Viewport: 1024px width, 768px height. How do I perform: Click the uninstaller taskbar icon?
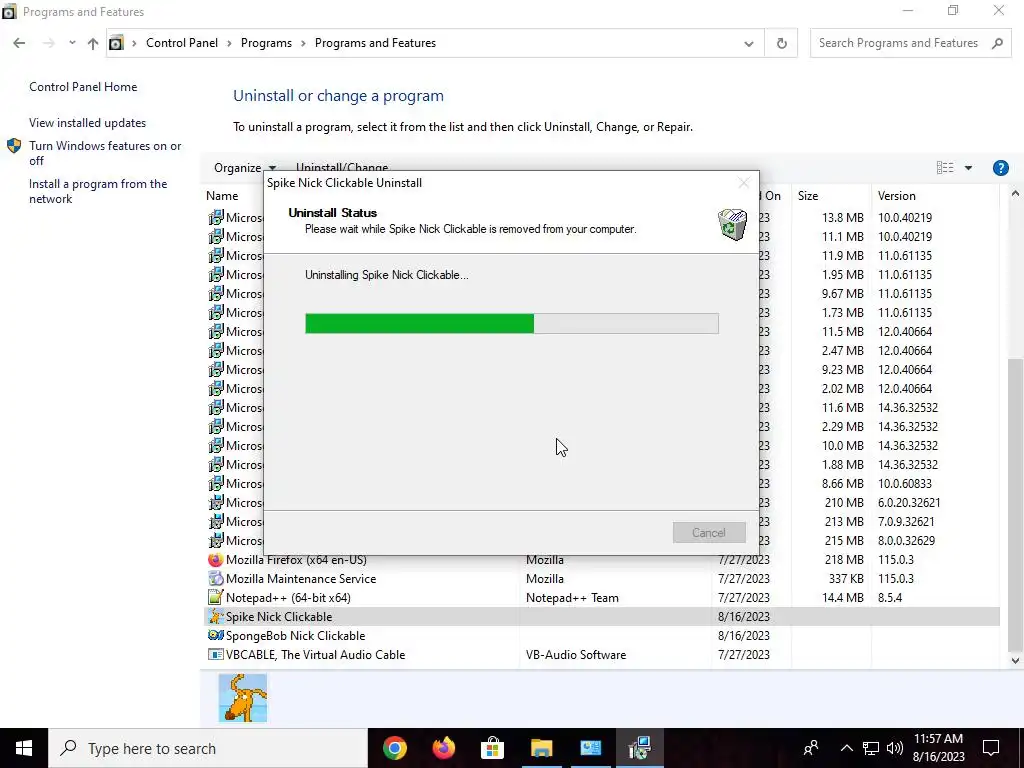639,748
